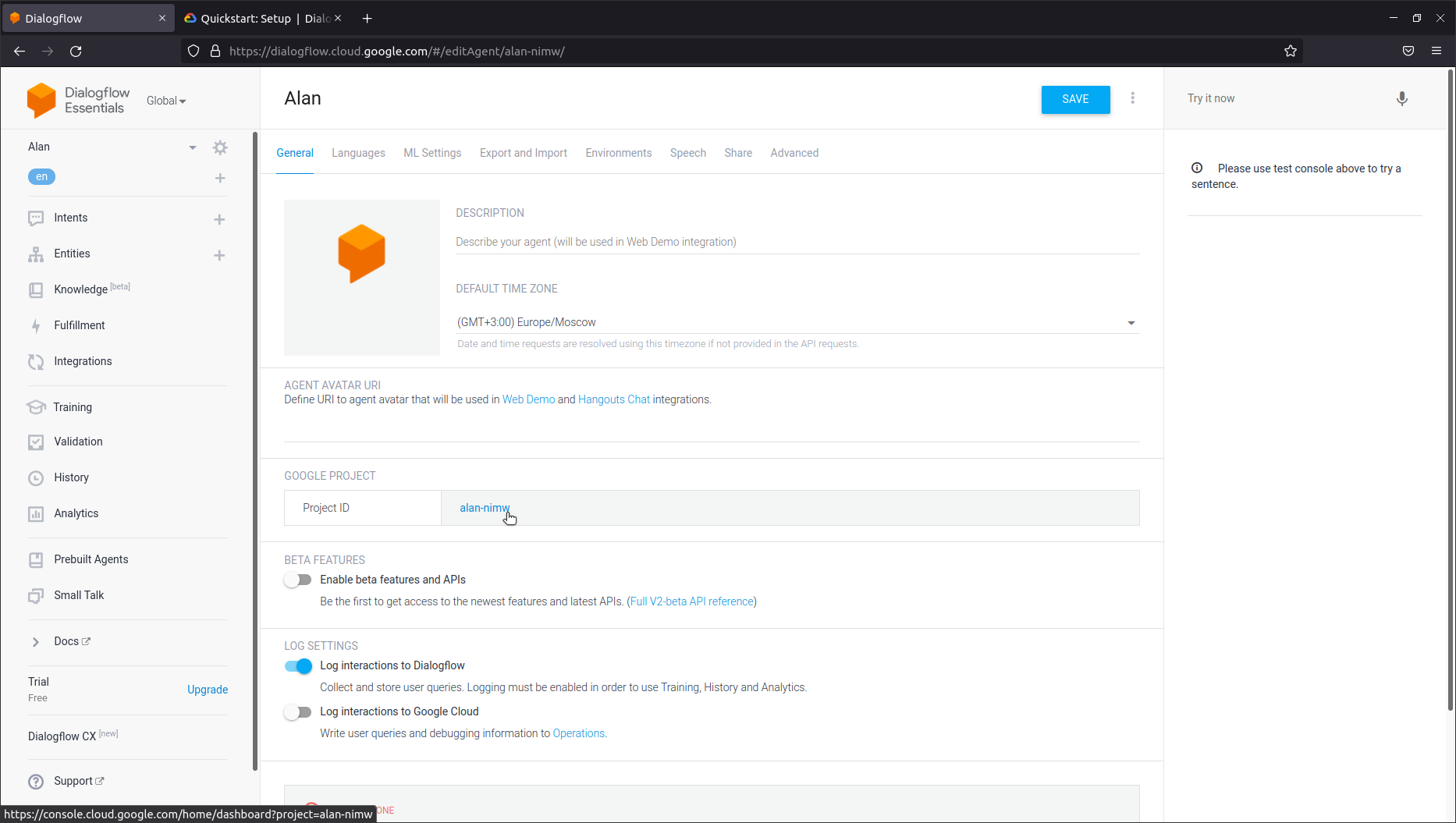Open the Entities panel

(x=72, y=254)
